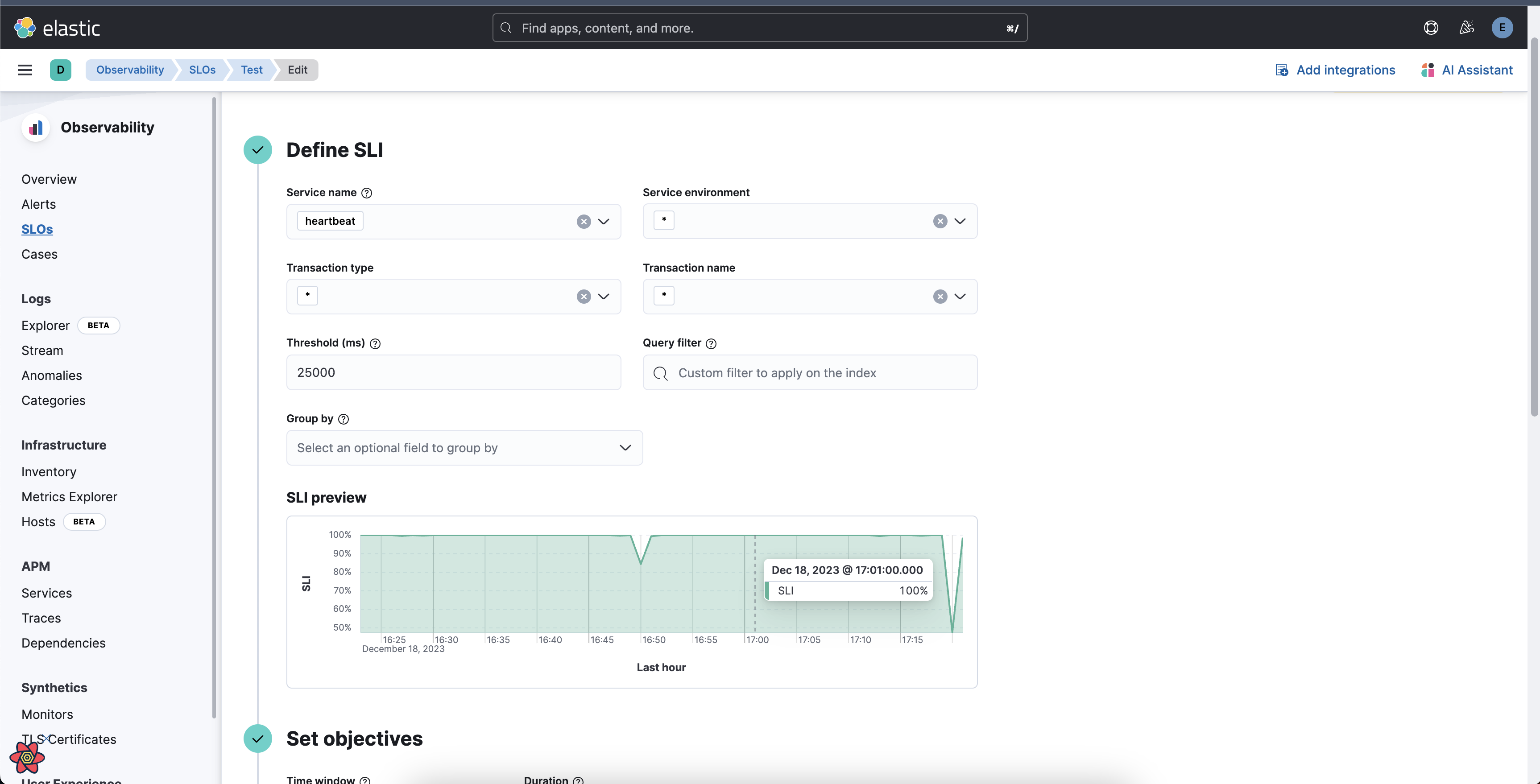Open Traces in the sidebar
The height and width of the screenshot is (784, 1540).
coord(41,619)
